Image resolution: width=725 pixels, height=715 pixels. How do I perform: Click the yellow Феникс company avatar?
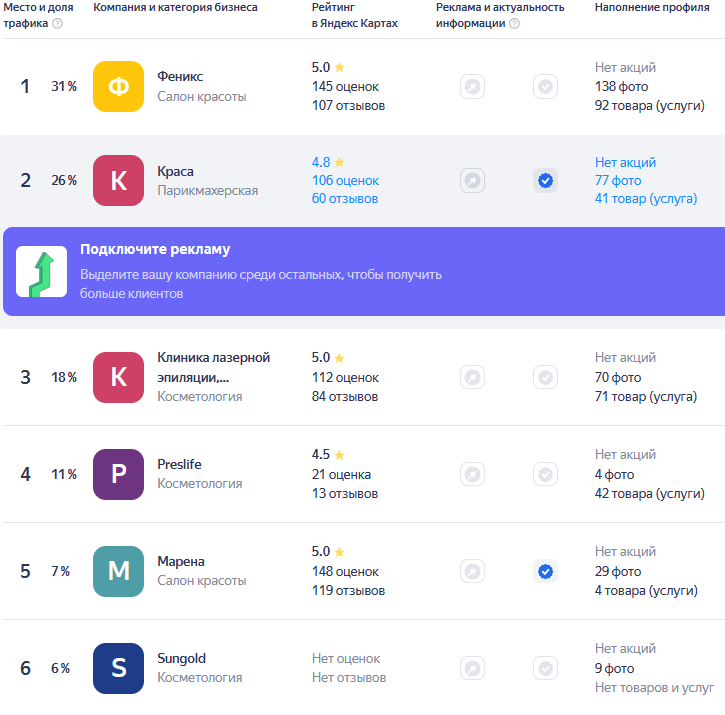tap(118, 86)
